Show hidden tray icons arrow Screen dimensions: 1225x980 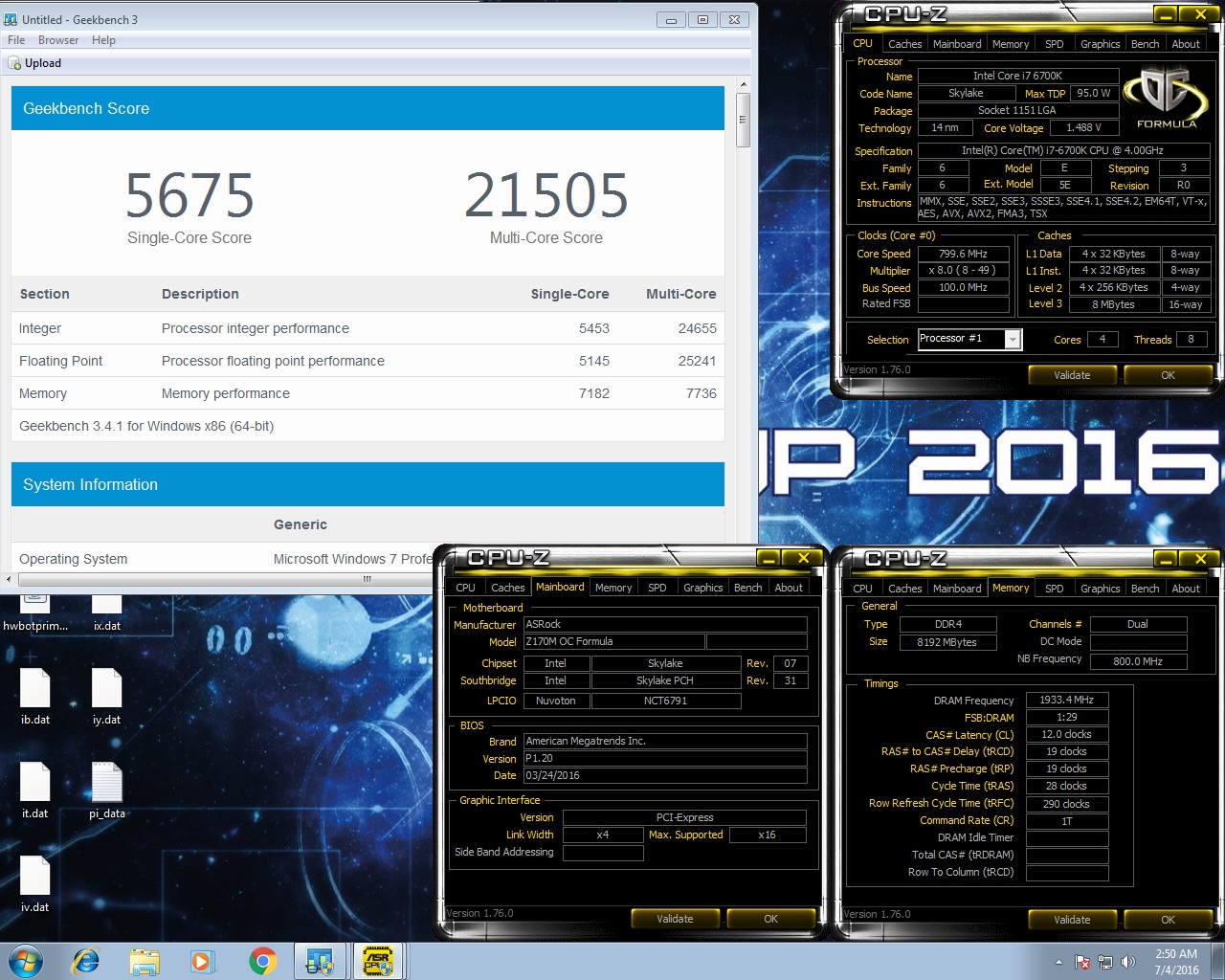1058,962
